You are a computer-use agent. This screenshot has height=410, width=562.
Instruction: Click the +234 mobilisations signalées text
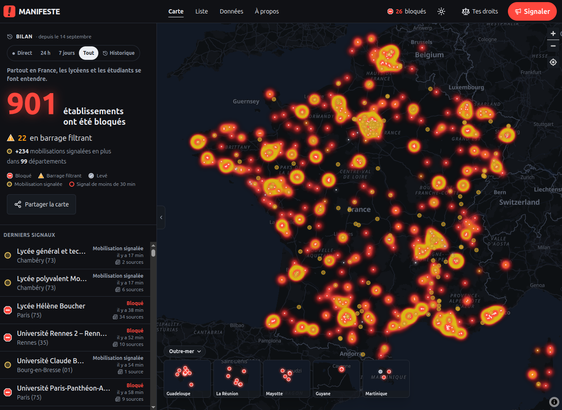(63, 151)
